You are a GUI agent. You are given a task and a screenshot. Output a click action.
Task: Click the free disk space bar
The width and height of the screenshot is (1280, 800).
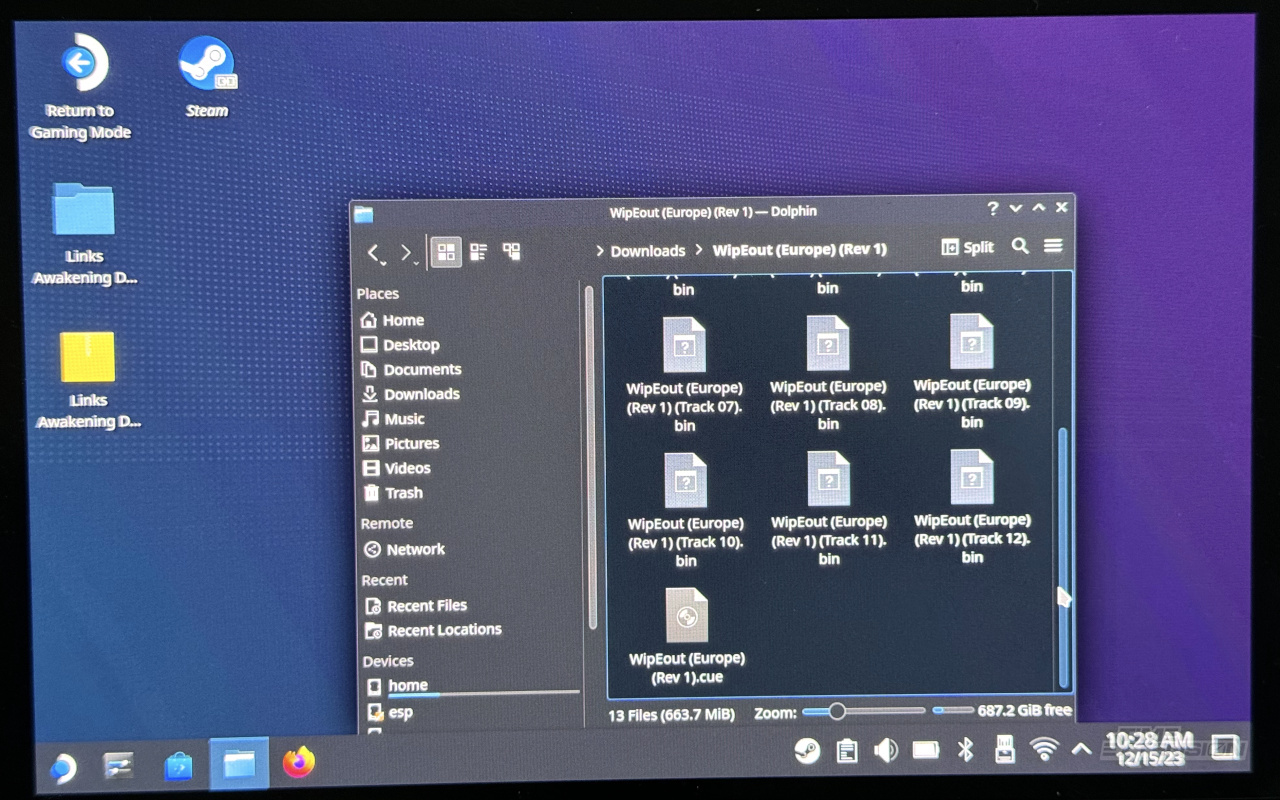[x=952, y=711]
